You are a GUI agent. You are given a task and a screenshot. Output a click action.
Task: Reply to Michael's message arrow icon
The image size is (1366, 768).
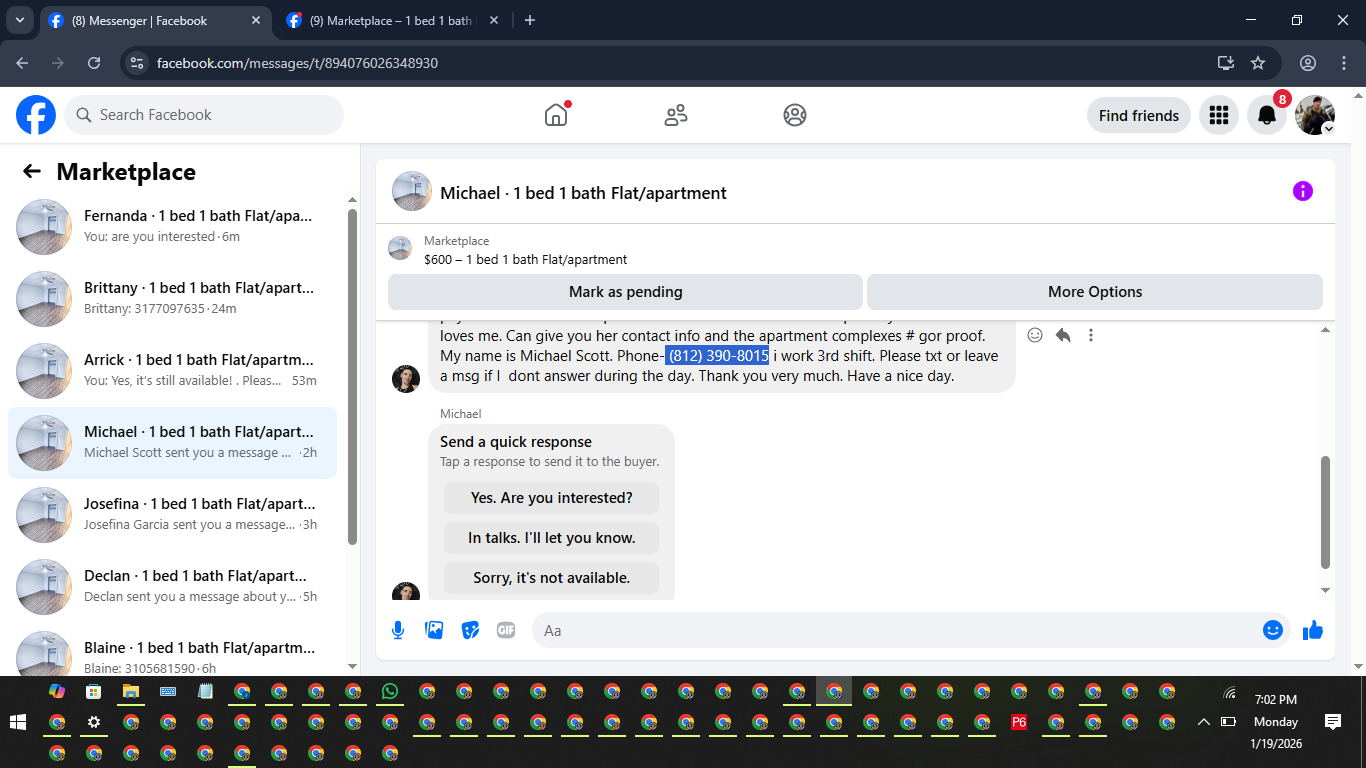click(1063, 335)
